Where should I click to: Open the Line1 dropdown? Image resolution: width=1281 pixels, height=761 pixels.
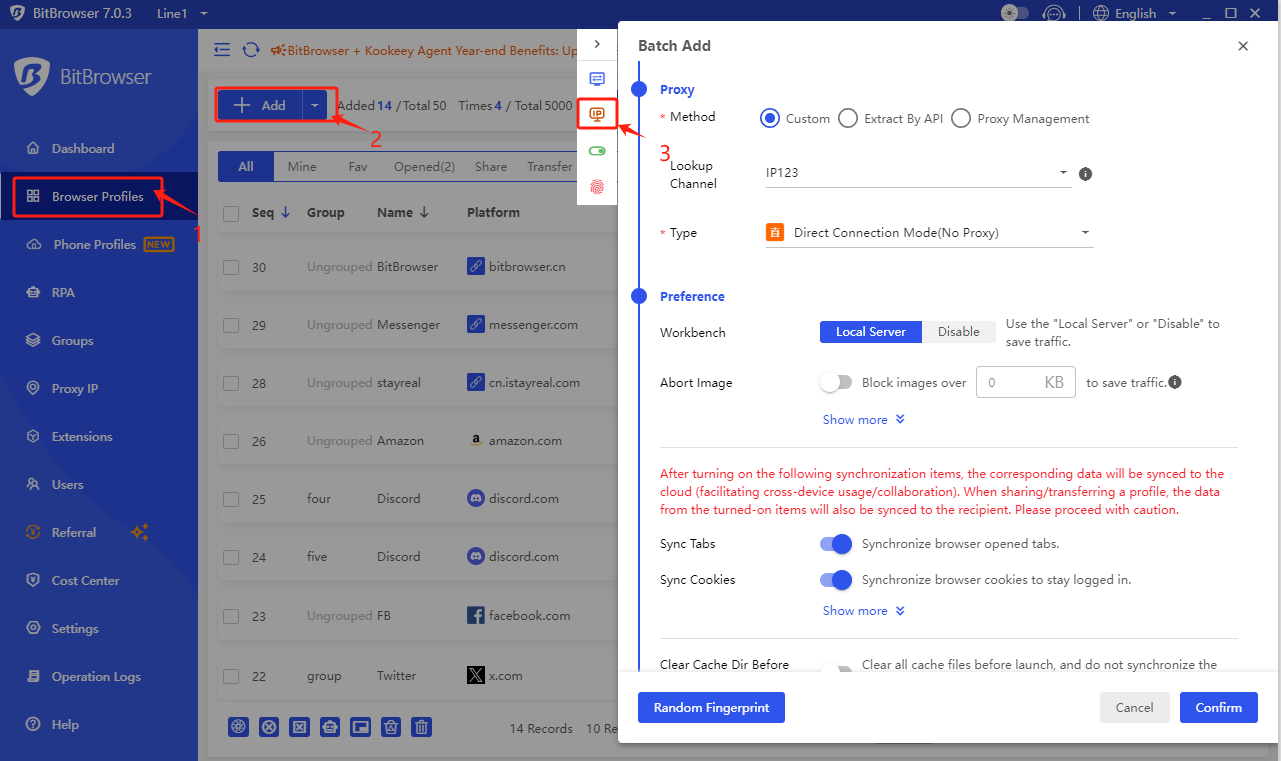click(184, 13)
